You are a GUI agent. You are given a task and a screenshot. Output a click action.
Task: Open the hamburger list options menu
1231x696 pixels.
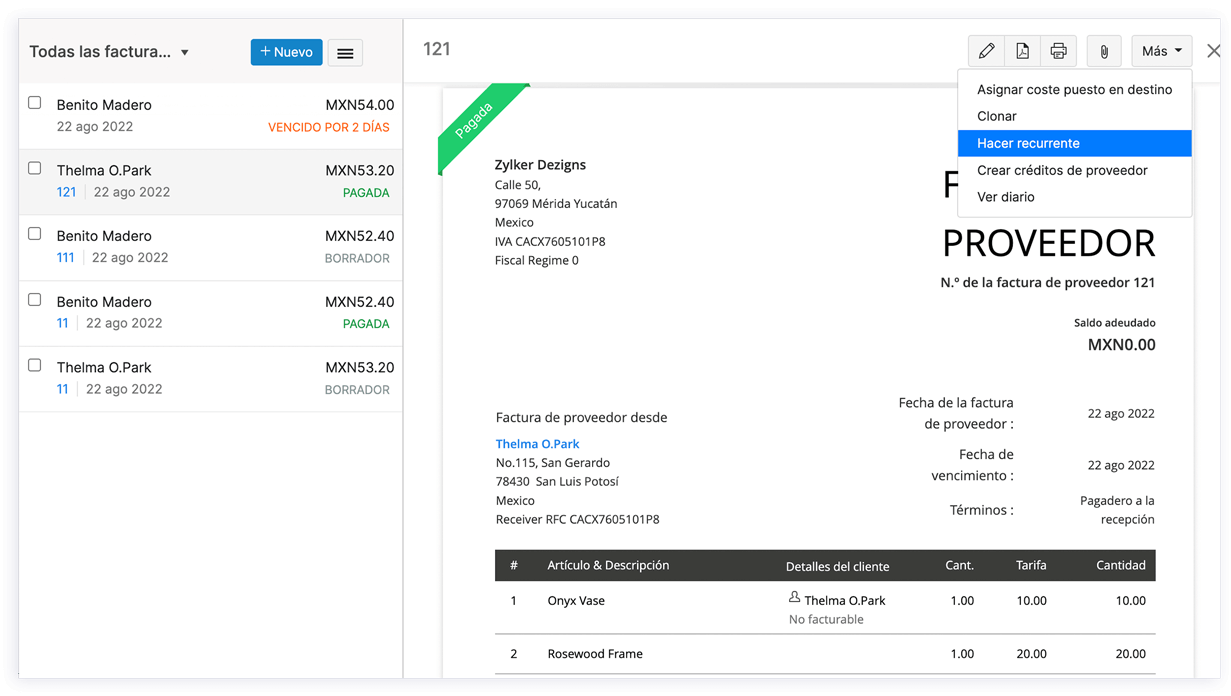pos(345,53)
